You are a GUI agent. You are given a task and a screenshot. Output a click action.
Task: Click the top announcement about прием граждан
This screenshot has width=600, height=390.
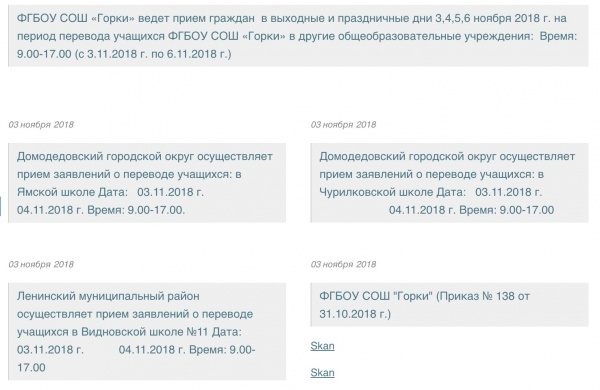click(298, 36)
